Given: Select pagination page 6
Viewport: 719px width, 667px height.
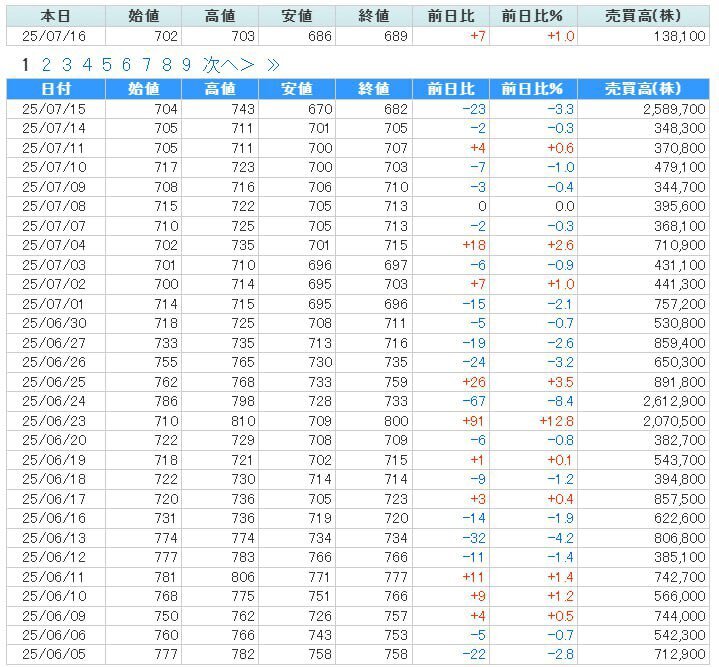Looking at the screenshot, I should click(x=127, y=65).
